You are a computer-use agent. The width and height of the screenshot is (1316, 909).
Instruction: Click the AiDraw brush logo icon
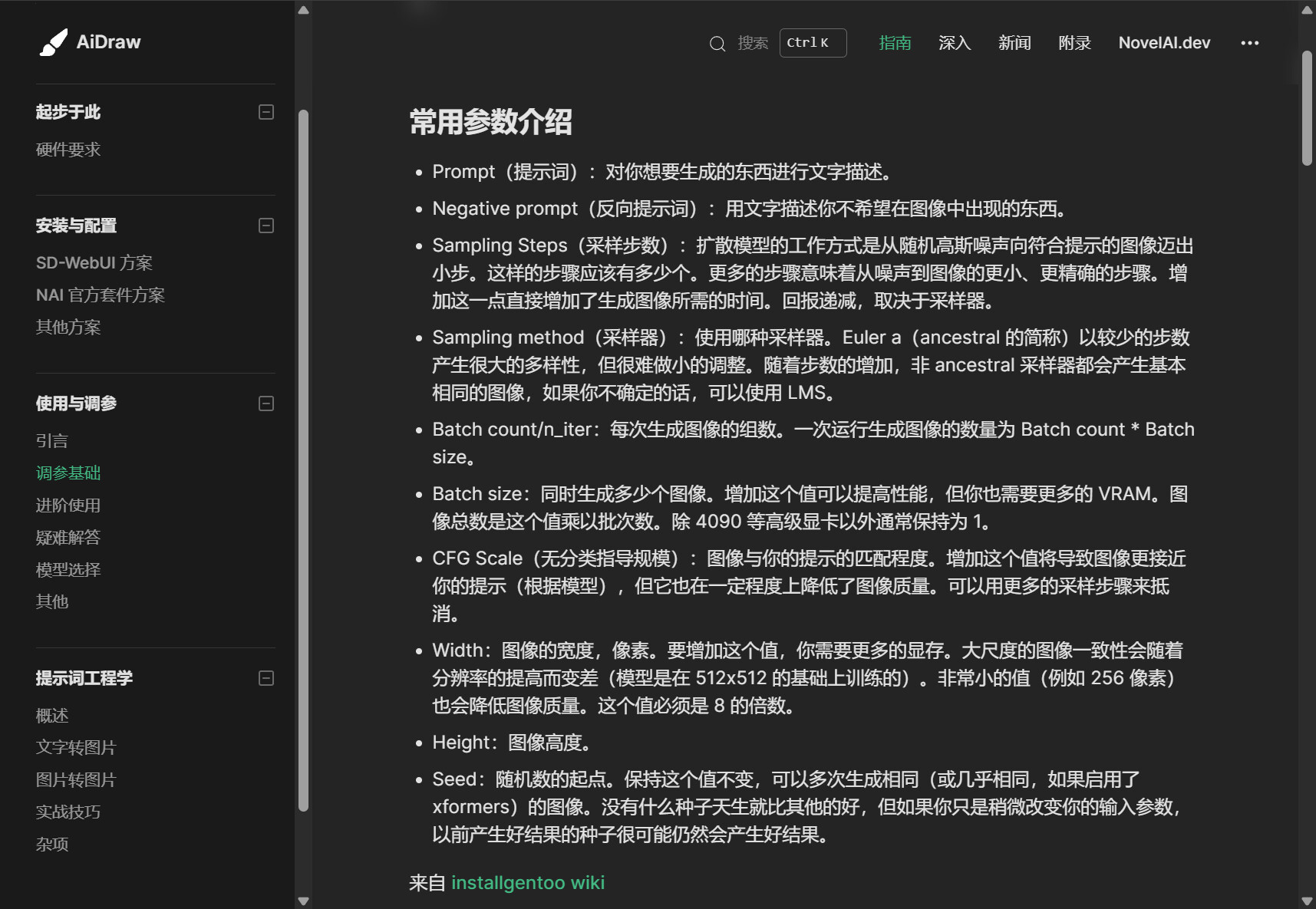(x=53, y=42)
